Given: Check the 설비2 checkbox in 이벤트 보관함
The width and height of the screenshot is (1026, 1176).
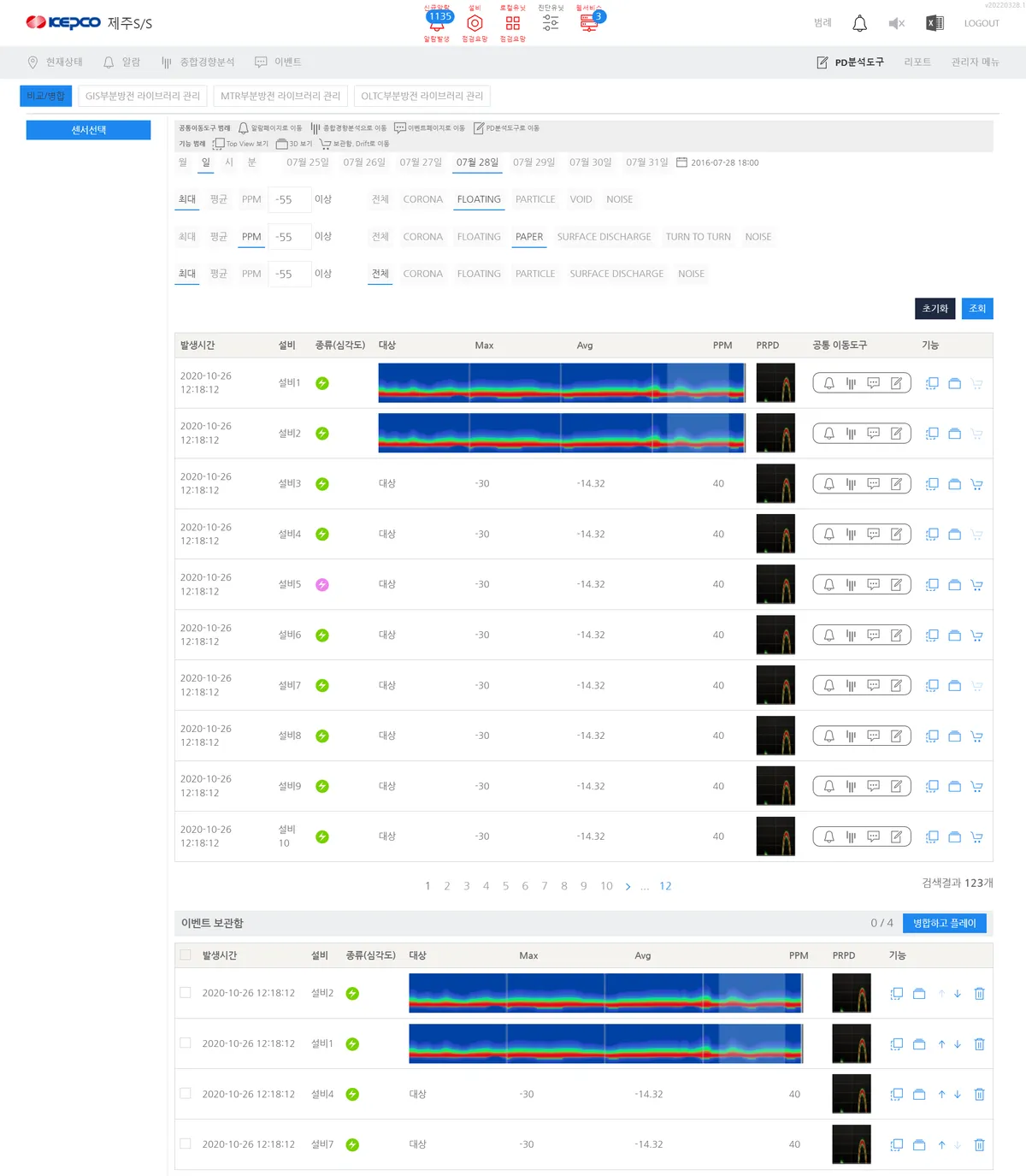Looking at the screenshot, I should [x=186, y=993].
